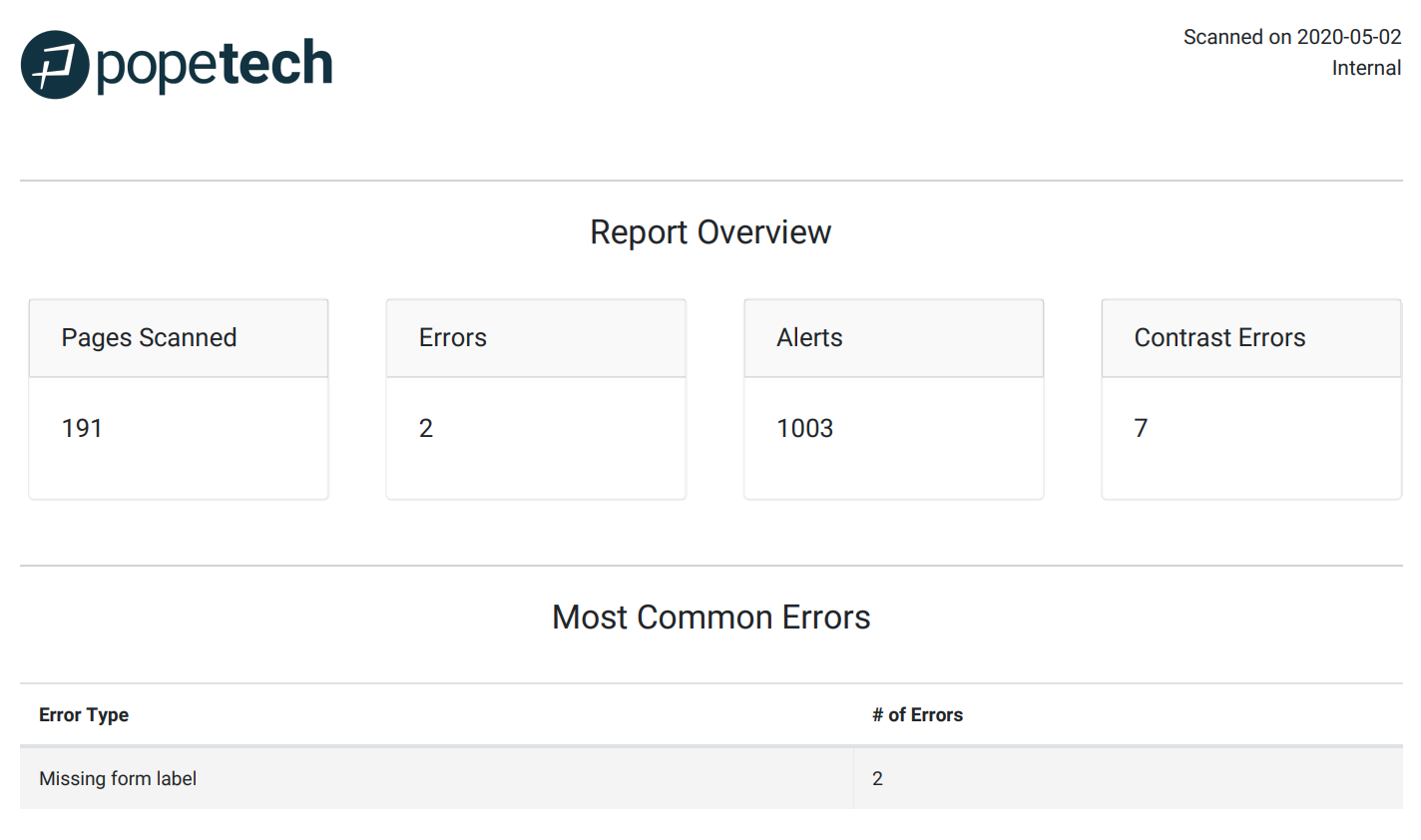The height and width of the screenshot is (840, 1421).
Task: Switch to the Report Overview heading
Action: pos(710,231)
